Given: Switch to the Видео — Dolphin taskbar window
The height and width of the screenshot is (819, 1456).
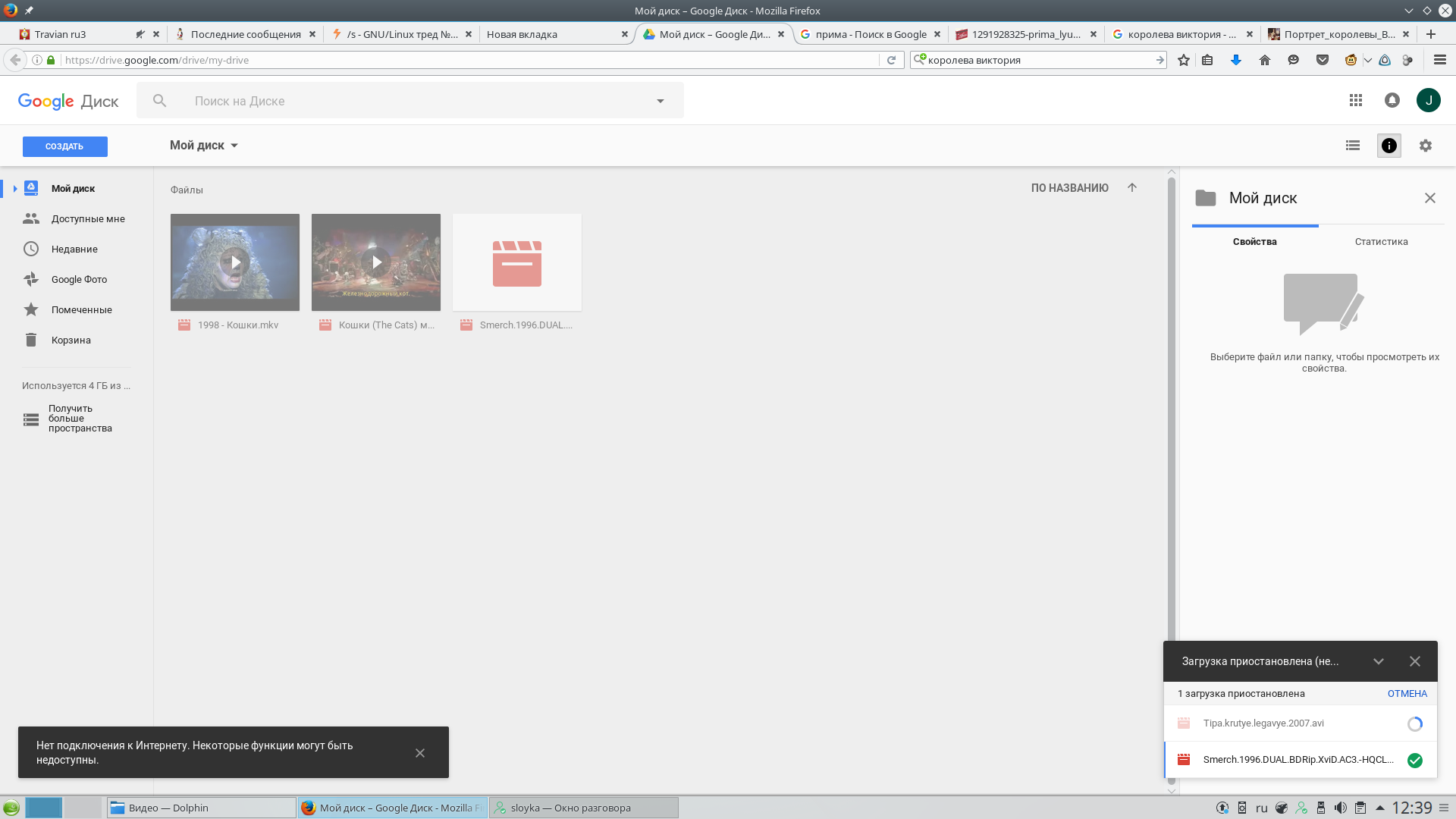Looking at the screenshot, I should point(201,808).
